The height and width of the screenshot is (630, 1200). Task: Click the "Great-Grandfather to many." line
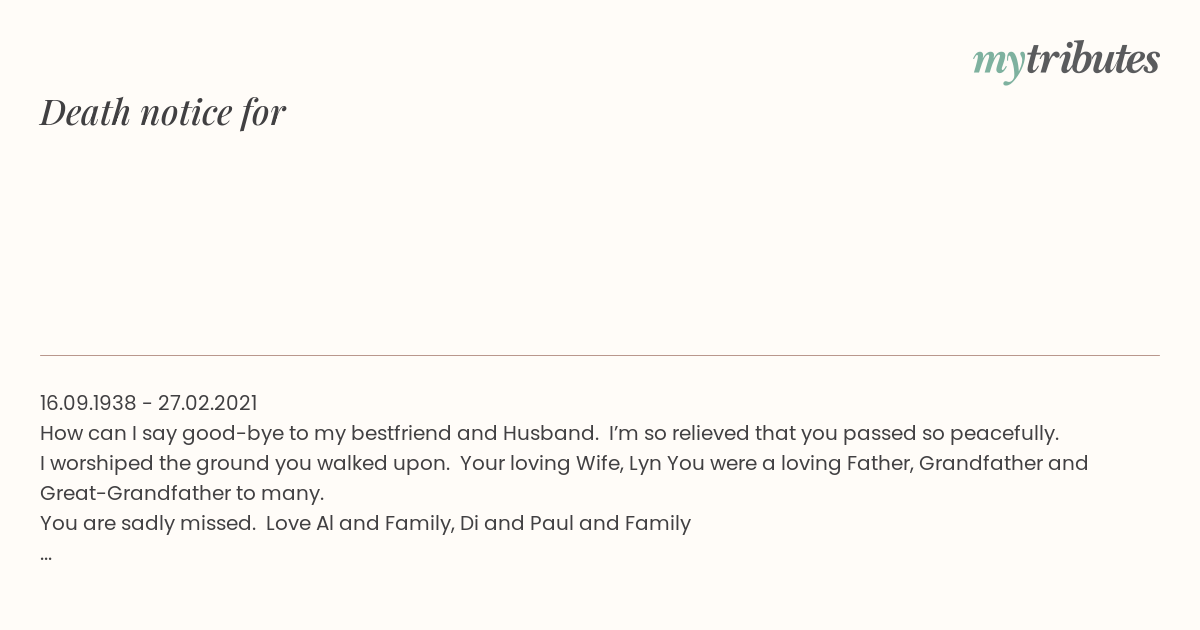point(182,493)
